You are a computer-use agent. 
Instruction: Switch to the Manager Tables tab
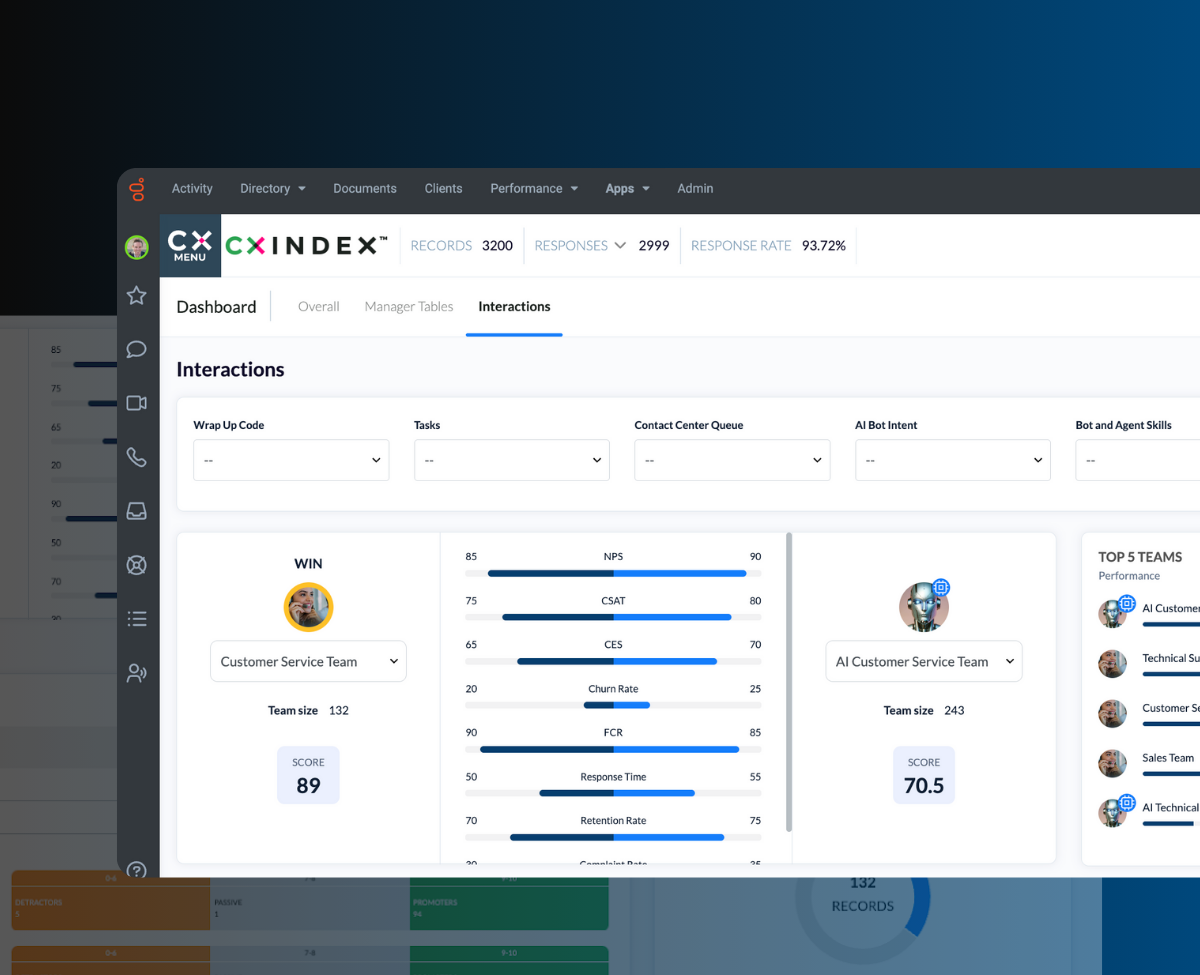(409, 307)
